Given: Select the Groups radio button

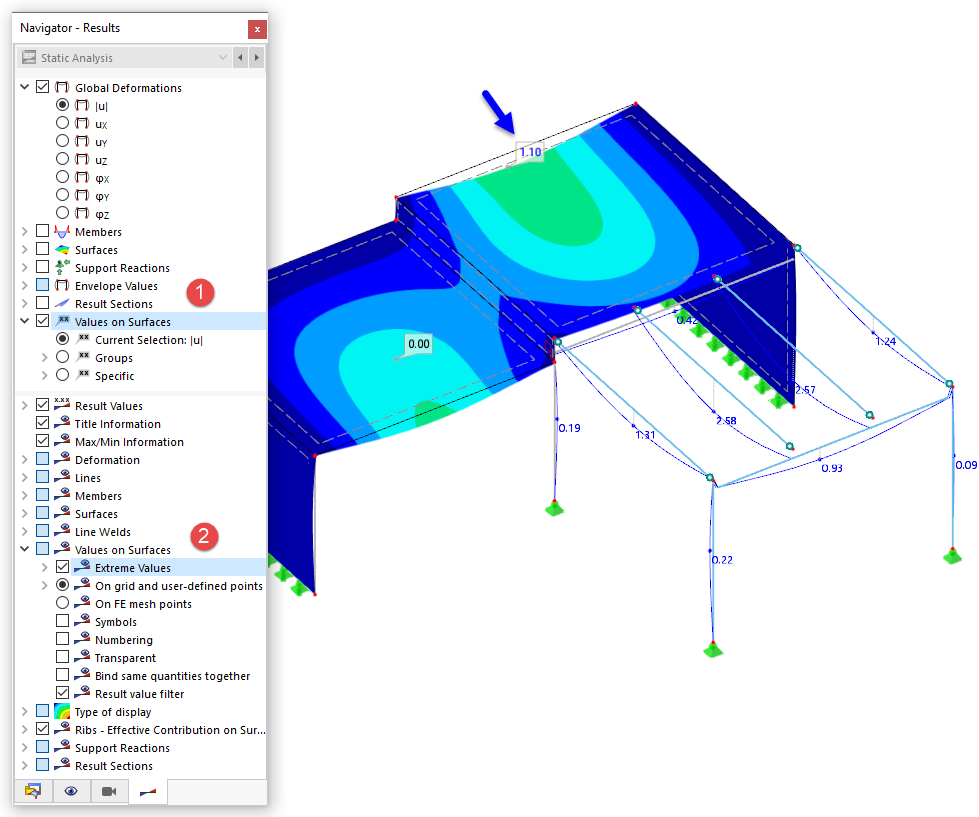Looking at the screenshot, I should pos(62,357).
